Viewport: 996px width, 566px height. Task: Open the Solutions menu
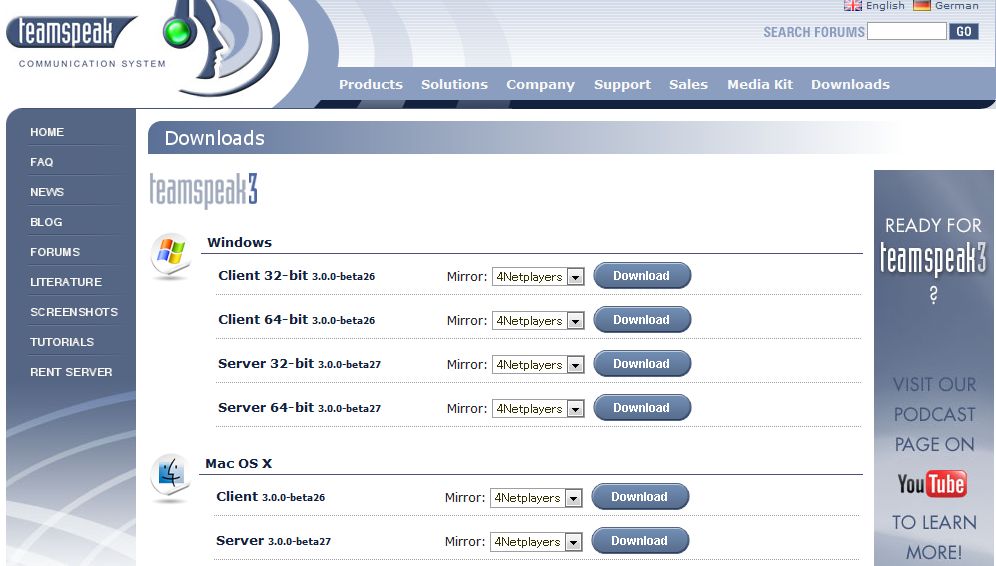[x=454, y=84]
